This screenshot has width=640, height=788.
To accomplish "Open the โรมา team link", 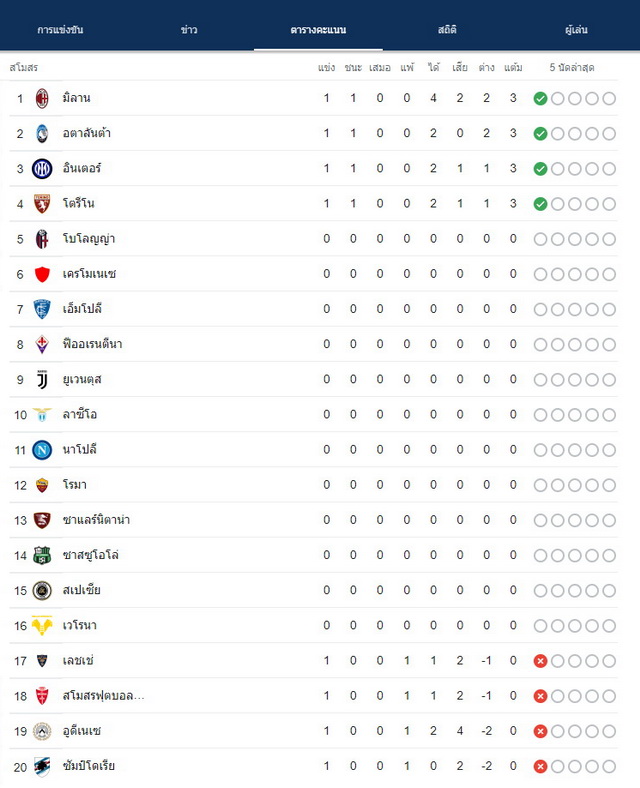I will [x=74, y=484].
